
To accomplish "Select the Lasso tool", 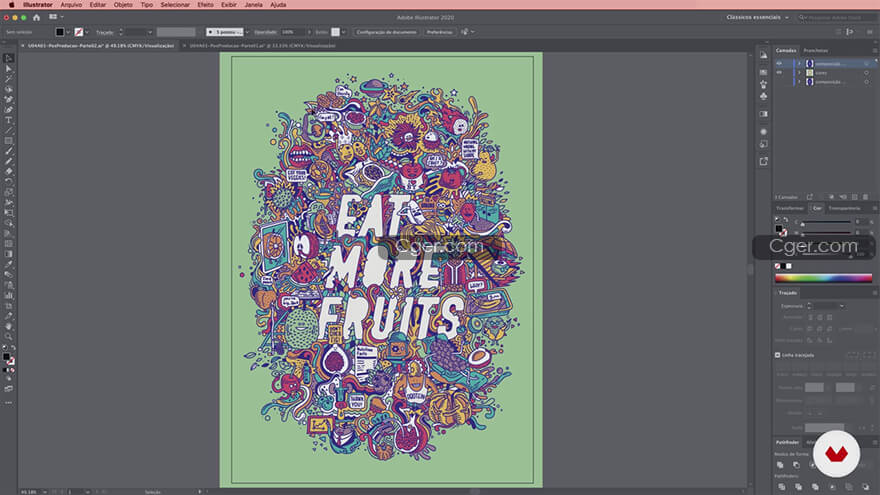I will (8, 89).
